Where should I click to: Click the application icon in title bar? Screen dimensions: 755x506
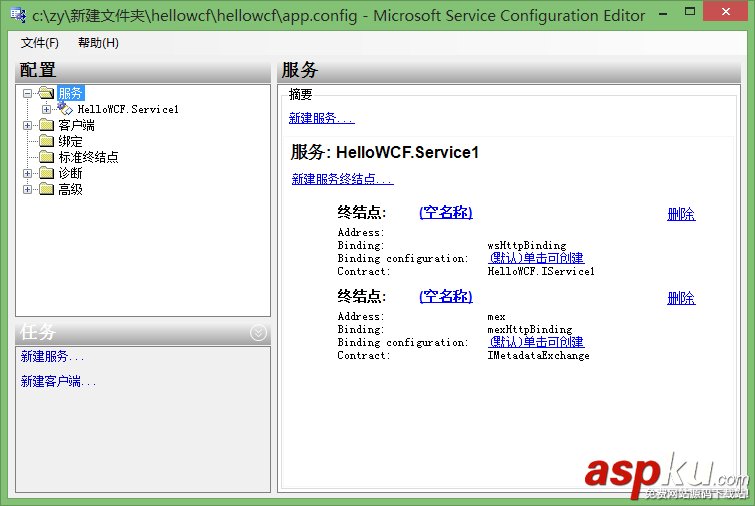coord(18,15)
